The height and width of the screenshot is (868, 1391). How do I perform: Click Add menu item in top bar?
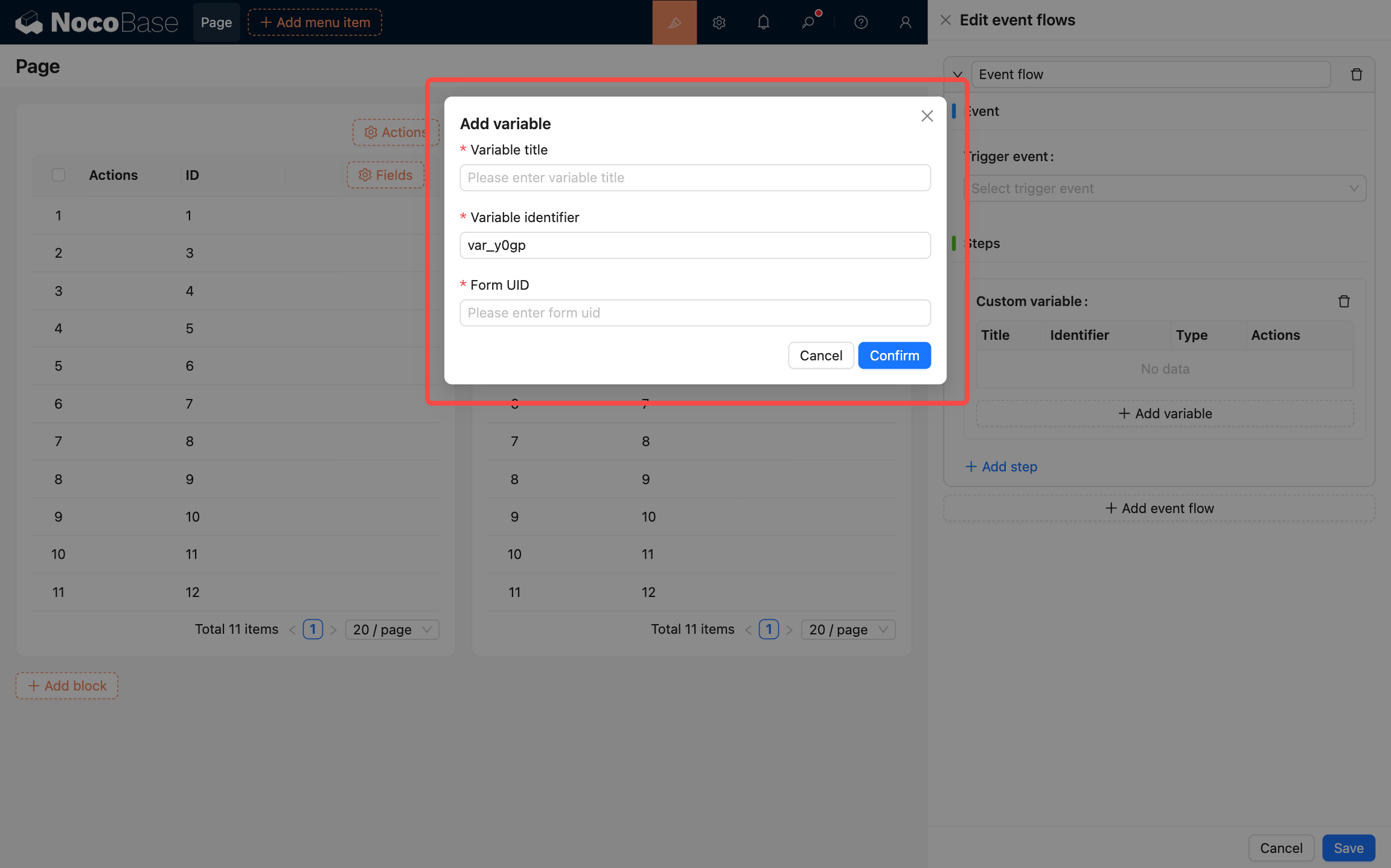[315, 22]
